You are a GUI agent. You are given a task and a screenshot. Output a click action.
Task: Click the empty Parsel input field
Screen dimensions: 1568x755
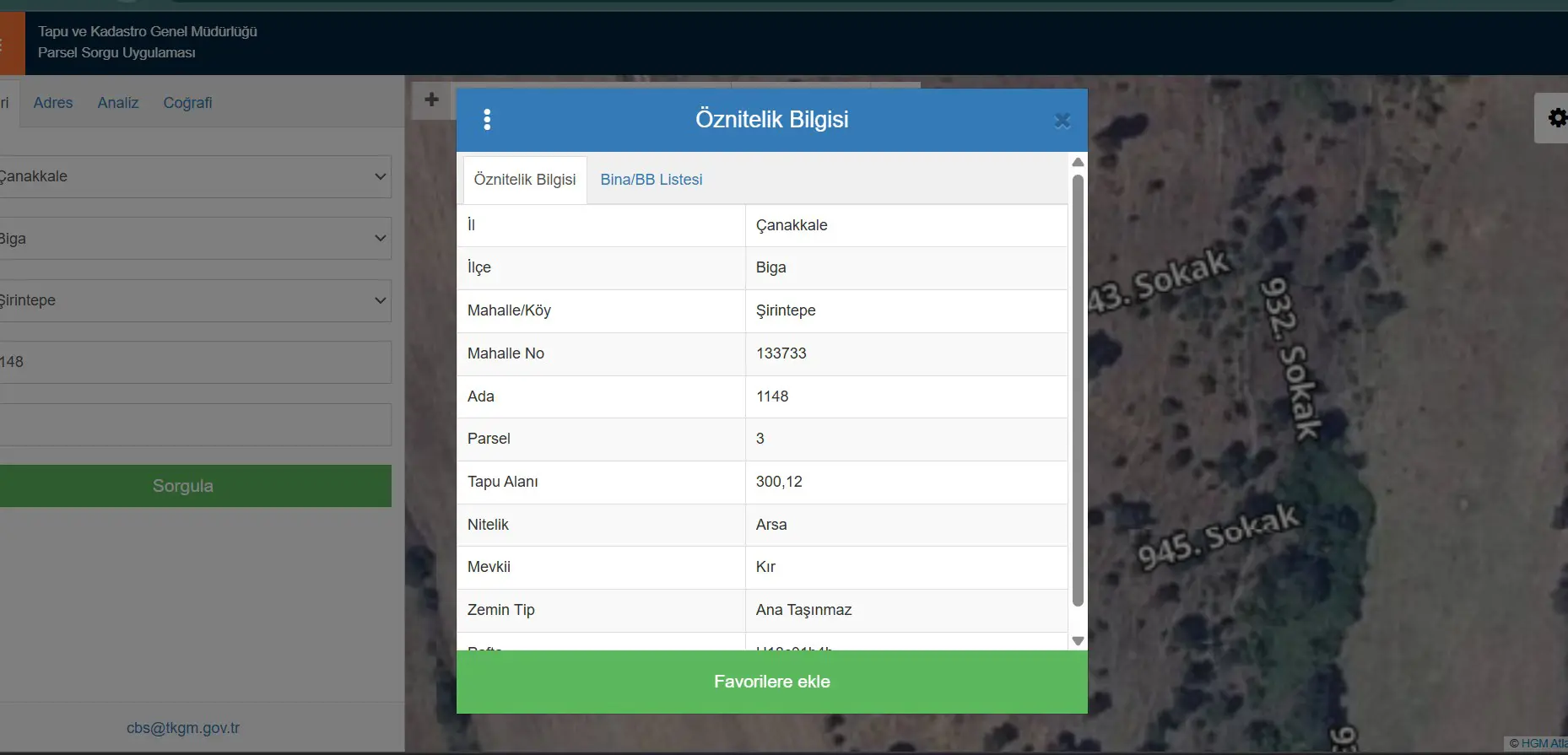click(x=194, y=424)
